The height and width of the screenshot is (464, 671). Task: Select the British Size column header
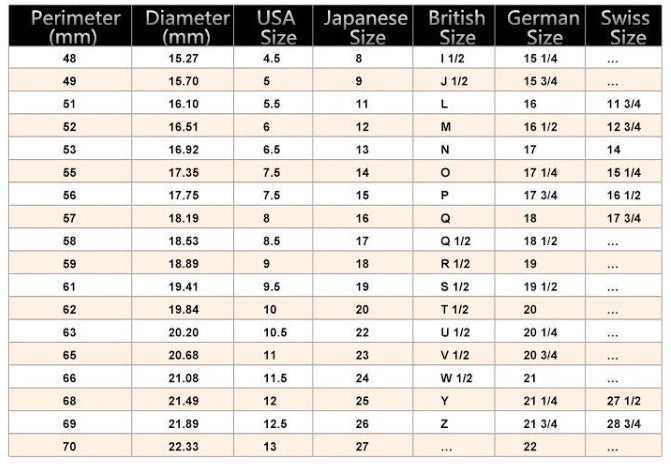pyautogui.click(x=457, y=27)
